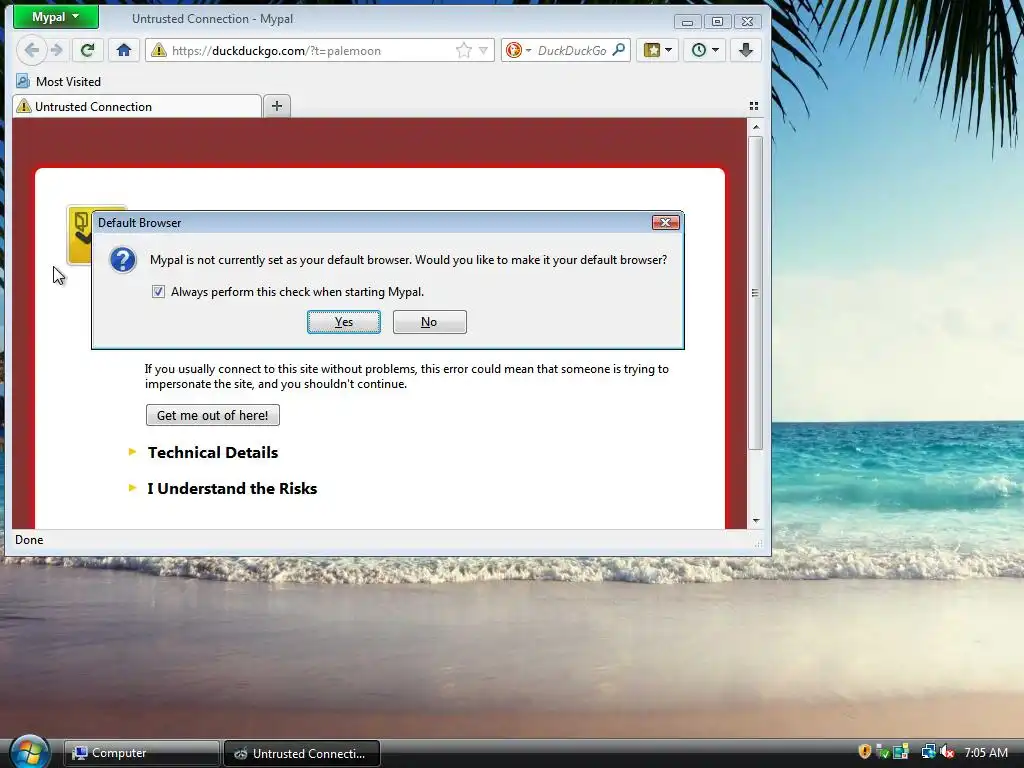Select the Untrusted Connection tab
Screen dimensions: 1024x768
tap(137, 106)
